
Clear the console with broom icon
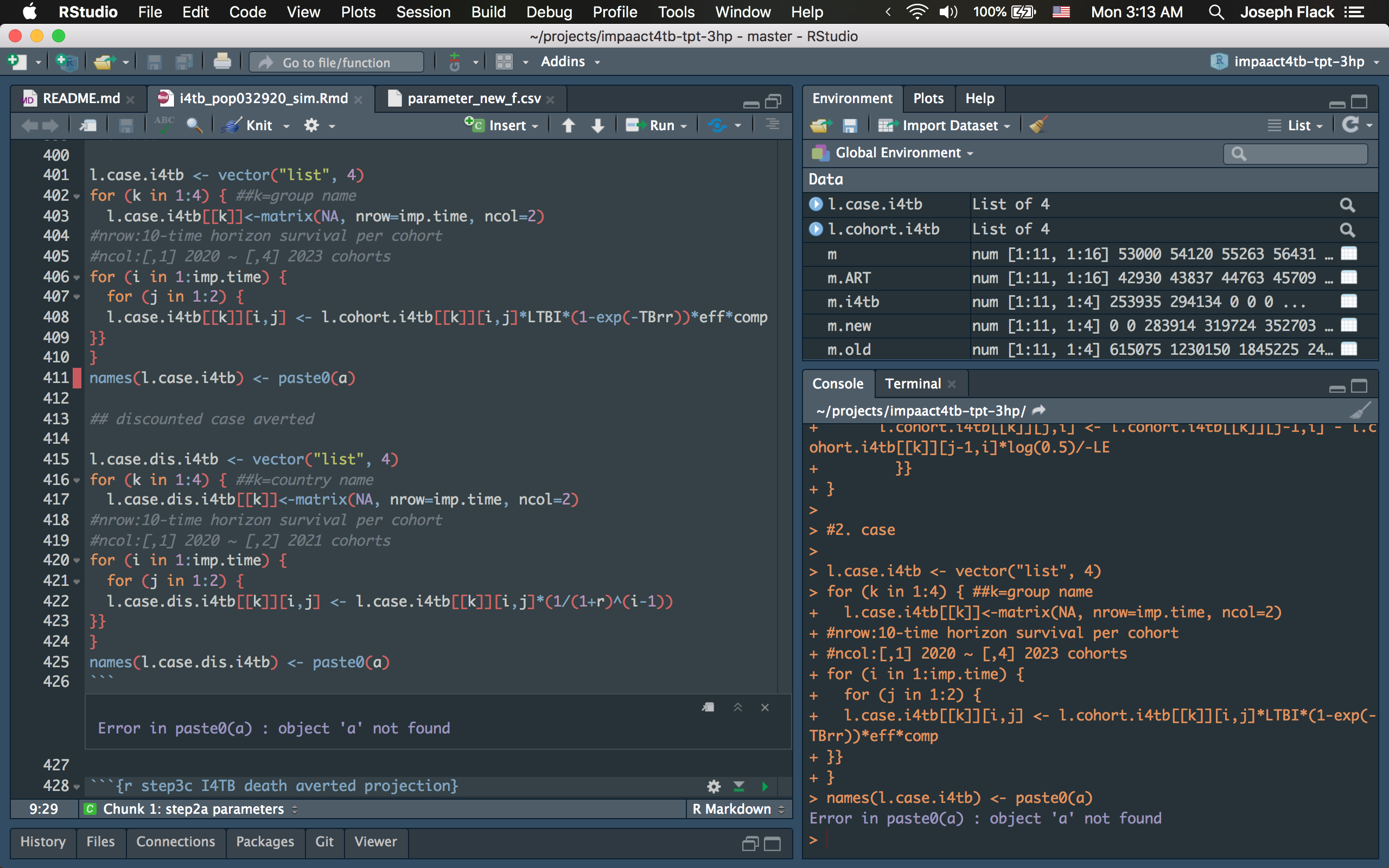point(1360,411)
